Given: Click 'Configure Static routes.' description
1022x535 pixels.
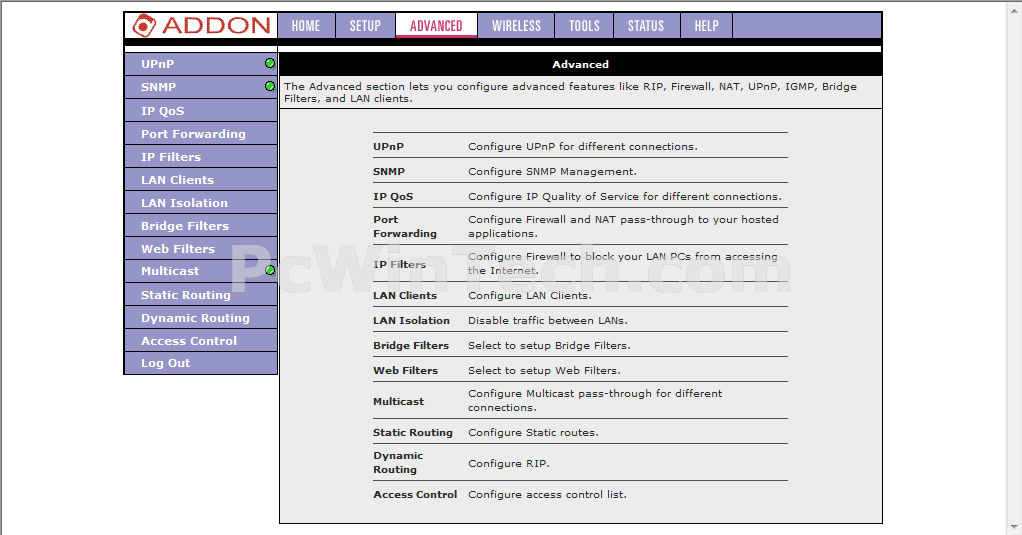Looking at the screenshot, I should click(533, 432).
